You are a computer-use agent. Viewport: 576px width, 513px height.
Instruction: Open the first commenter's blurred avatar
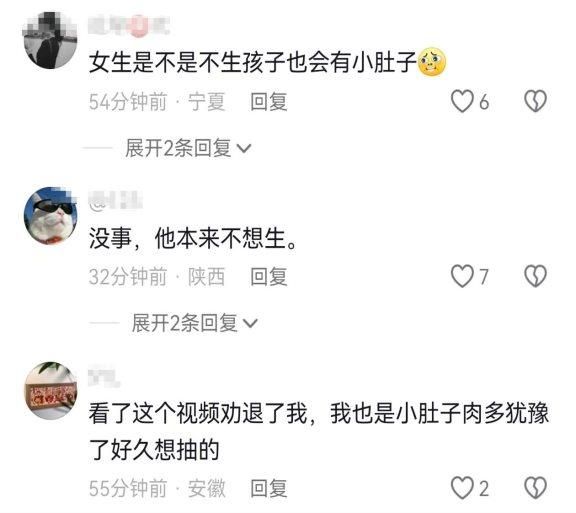(50, 40)
